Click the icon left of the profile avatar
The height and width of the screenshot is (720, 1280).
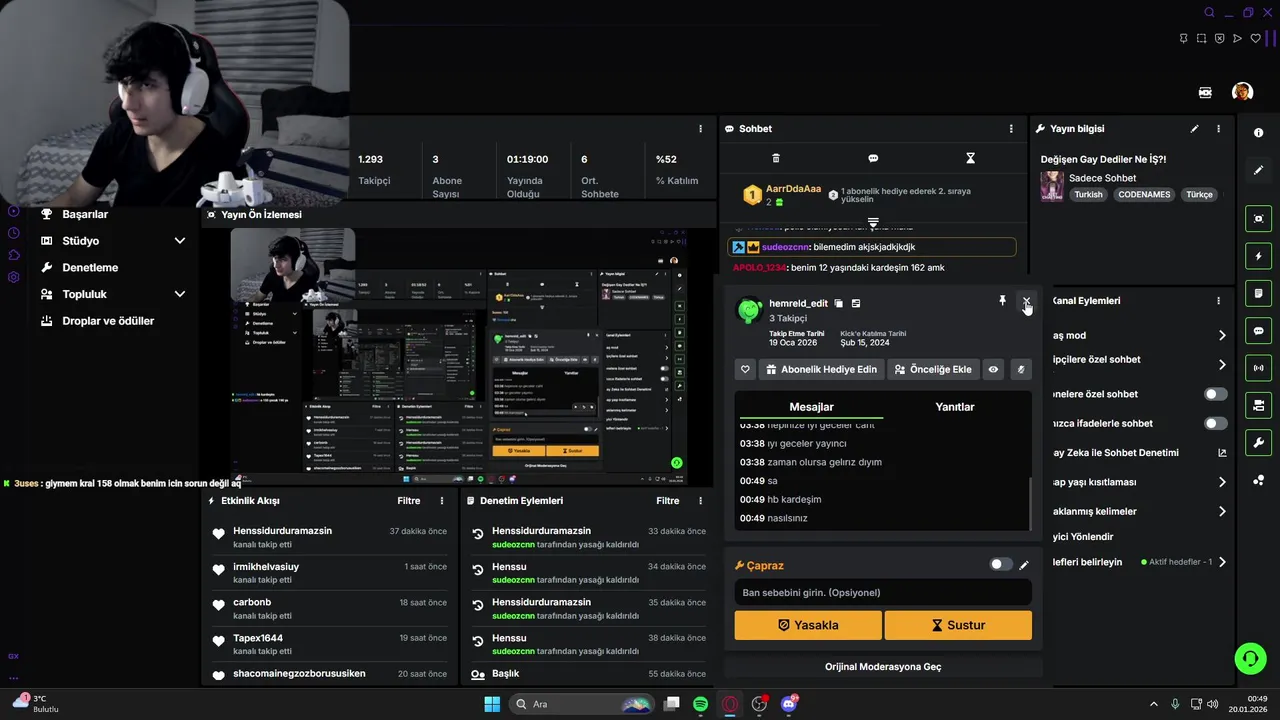point(1205,92)
